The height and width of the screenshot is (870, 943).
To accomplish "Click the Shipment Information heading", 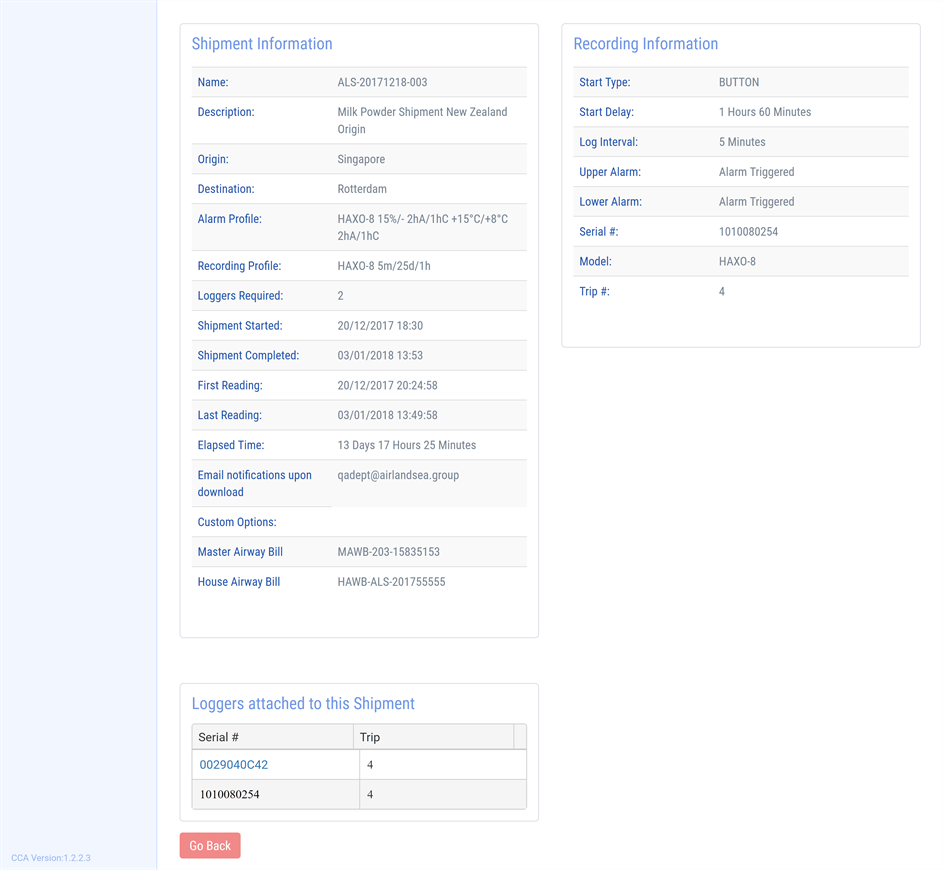I will pyautogui.click(x=262, y=44).
